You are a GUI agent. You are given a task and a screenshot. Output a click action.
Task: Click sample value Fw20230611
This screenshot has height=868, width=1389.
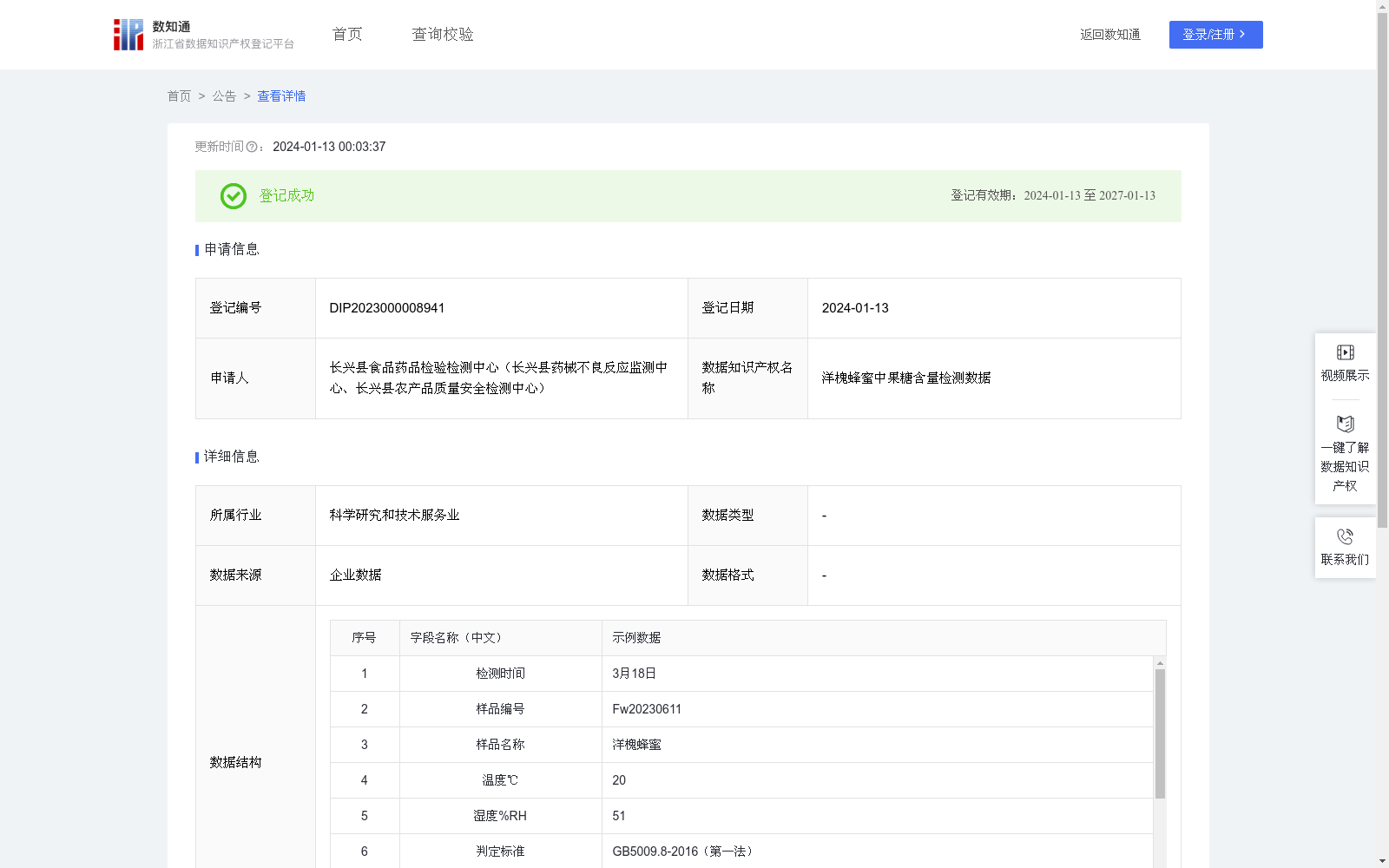pos(647,709)
